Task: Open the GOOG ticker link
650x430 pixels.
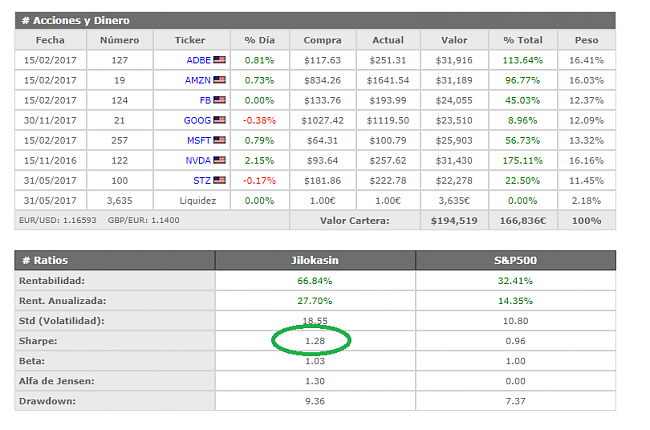Action: click(x=197, y=120)
